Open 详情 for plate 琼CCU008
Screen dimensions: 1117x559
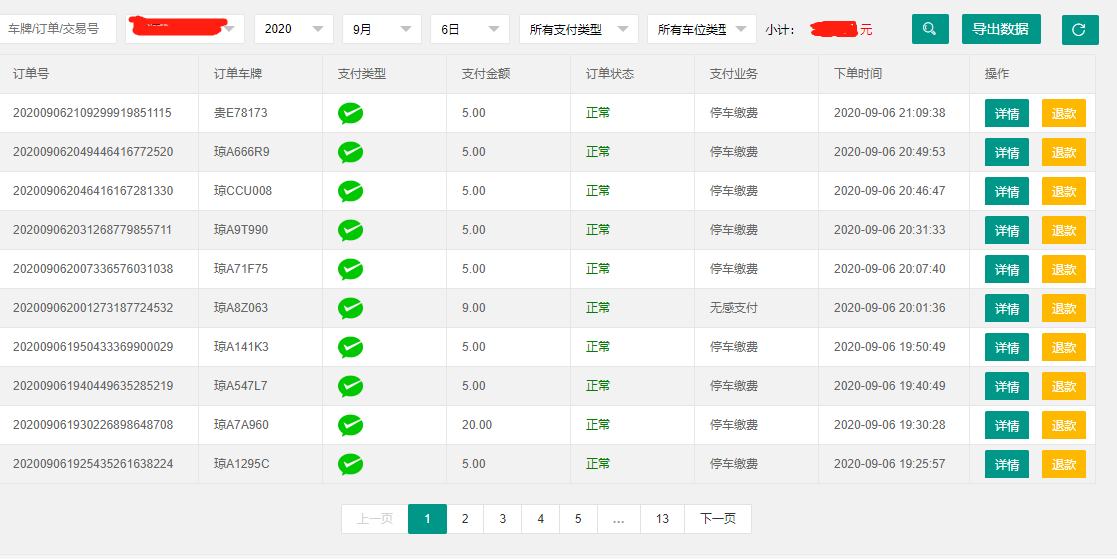click(1007, 192)
